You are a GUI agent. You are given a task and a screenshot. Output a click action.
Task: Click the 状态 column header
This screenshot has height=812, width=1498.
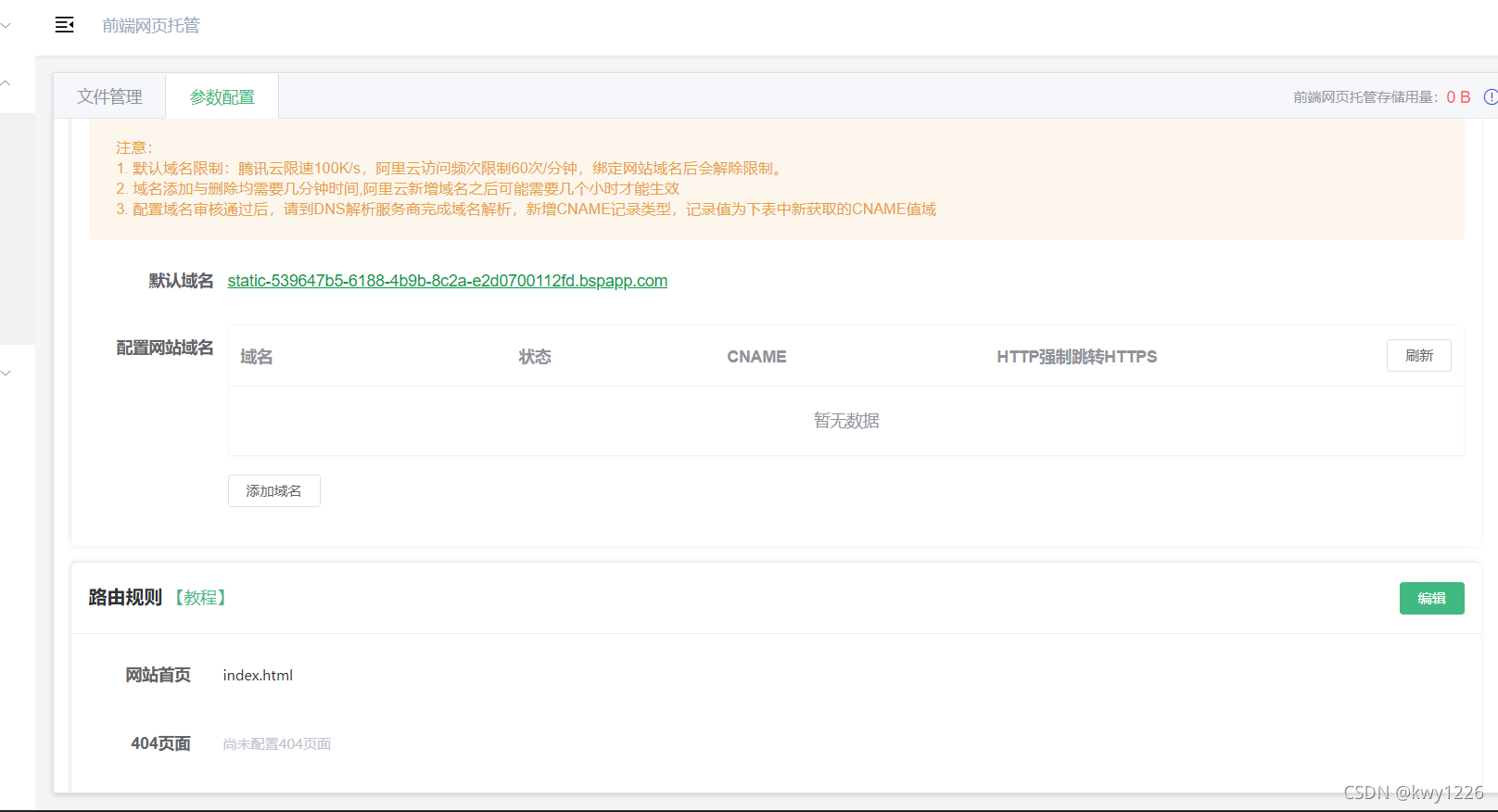(x=535, y=357)
